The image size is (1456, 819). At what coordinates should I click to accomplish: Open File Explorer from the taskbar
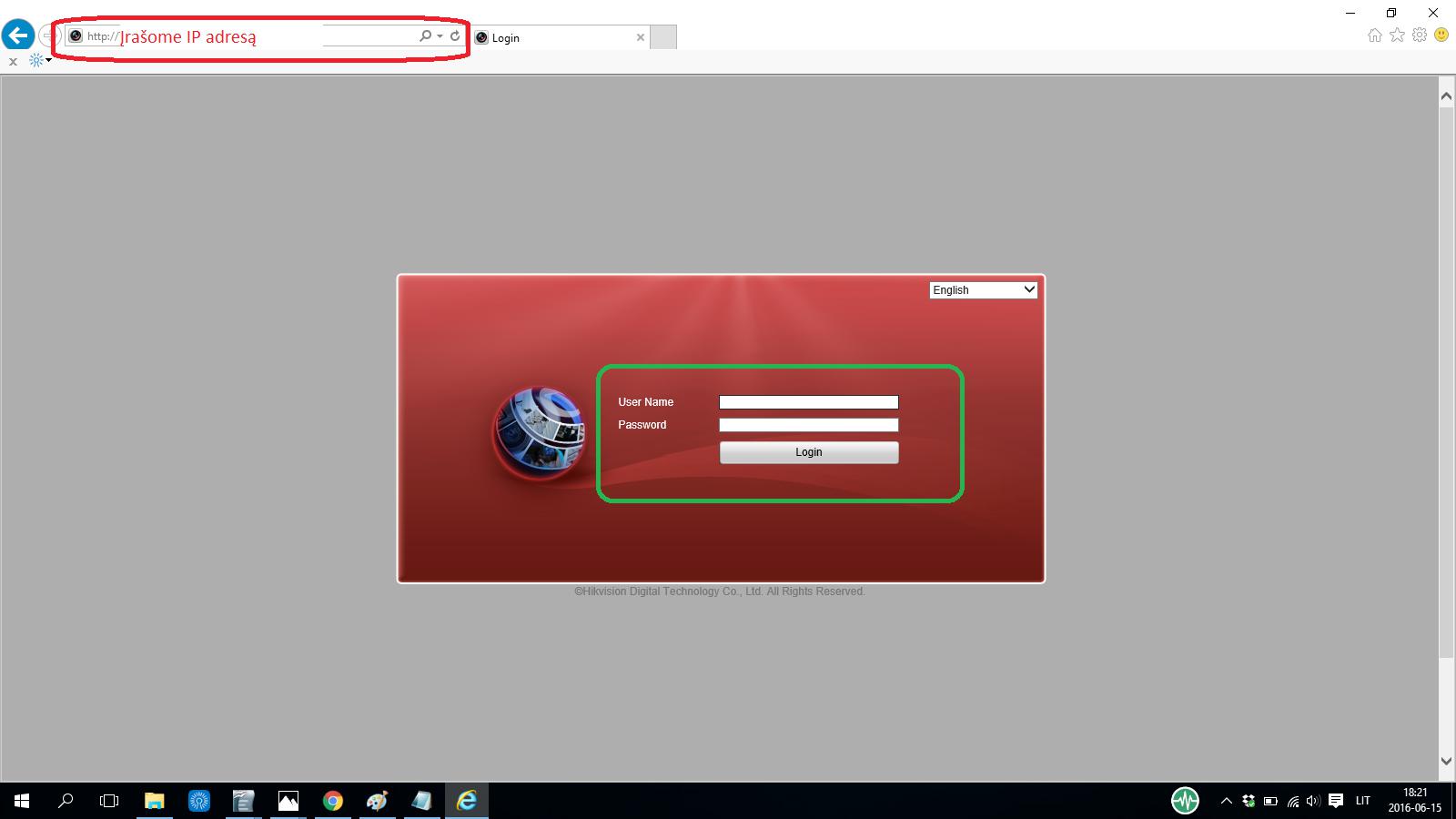pos(155,801)
